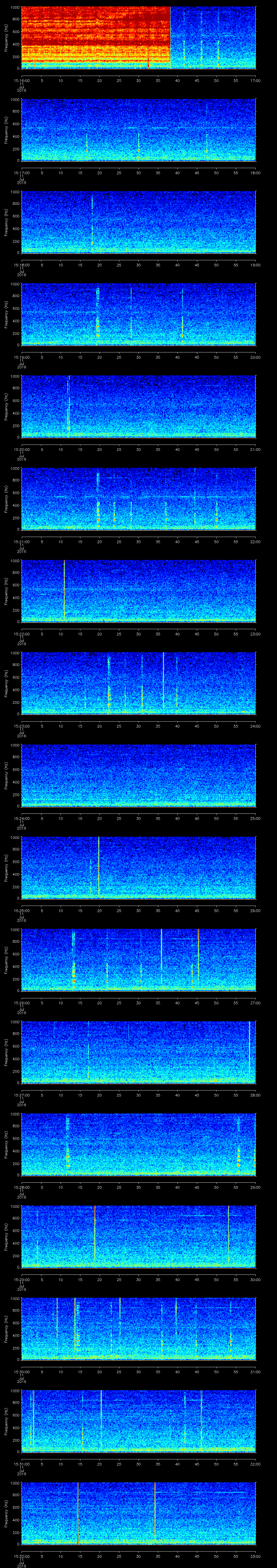Click the 20:00 end time label
This screenshot has height=1568, width=277.
[x=256, y=357]
